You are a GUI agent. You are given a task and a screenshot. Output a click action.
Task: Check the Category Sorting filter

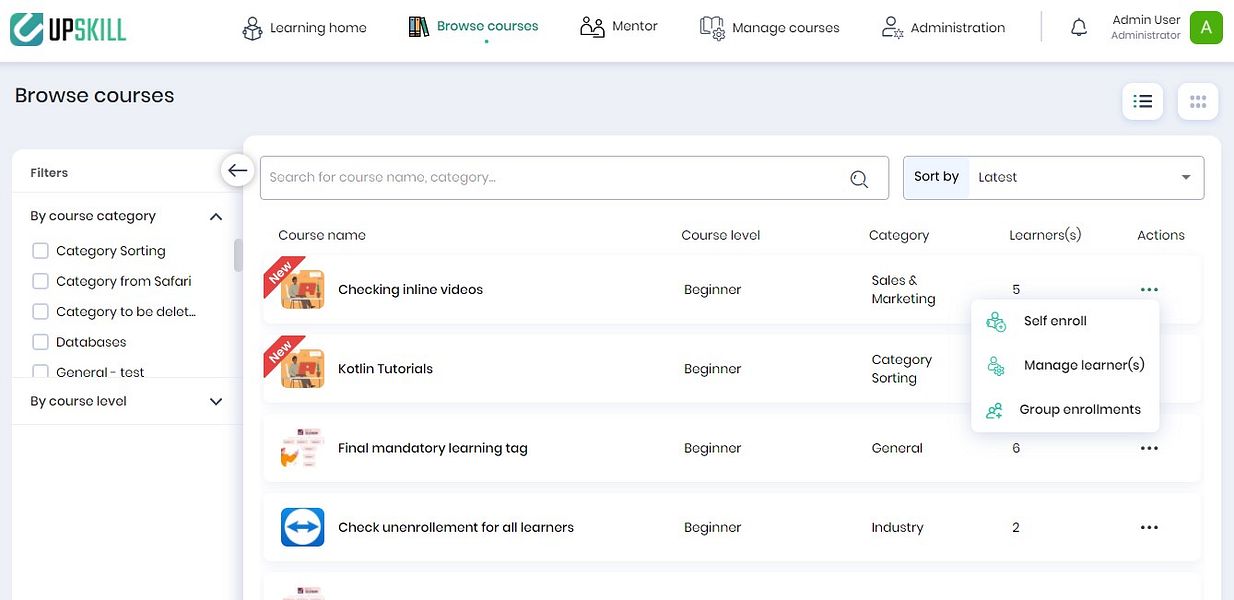41,251
